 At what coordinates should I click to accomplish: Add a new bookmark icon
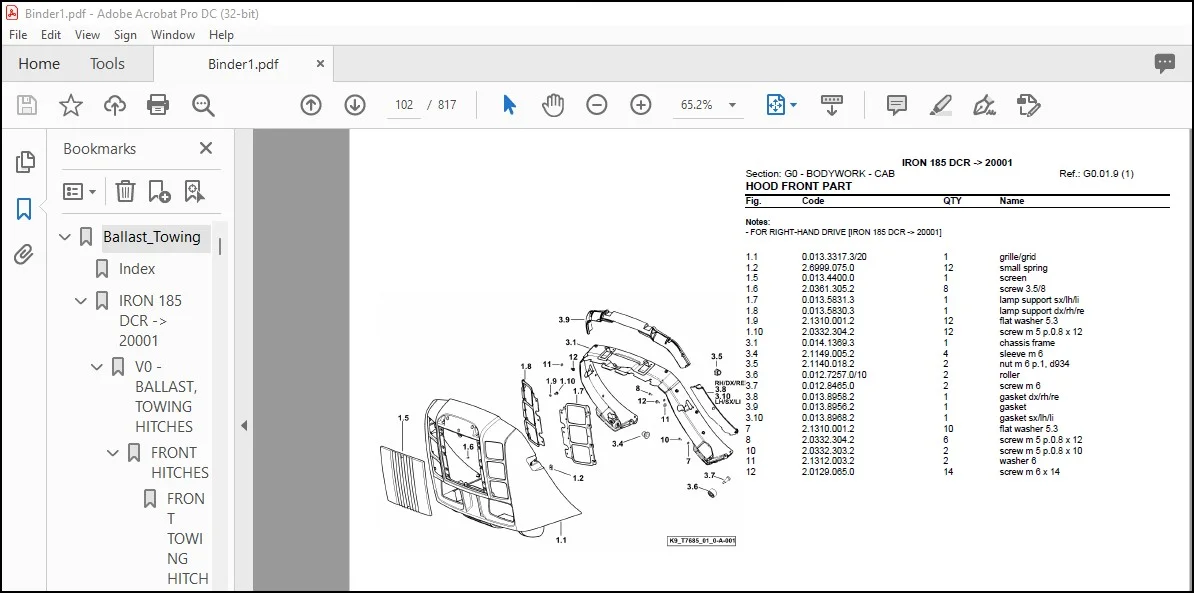click(159, 191)
